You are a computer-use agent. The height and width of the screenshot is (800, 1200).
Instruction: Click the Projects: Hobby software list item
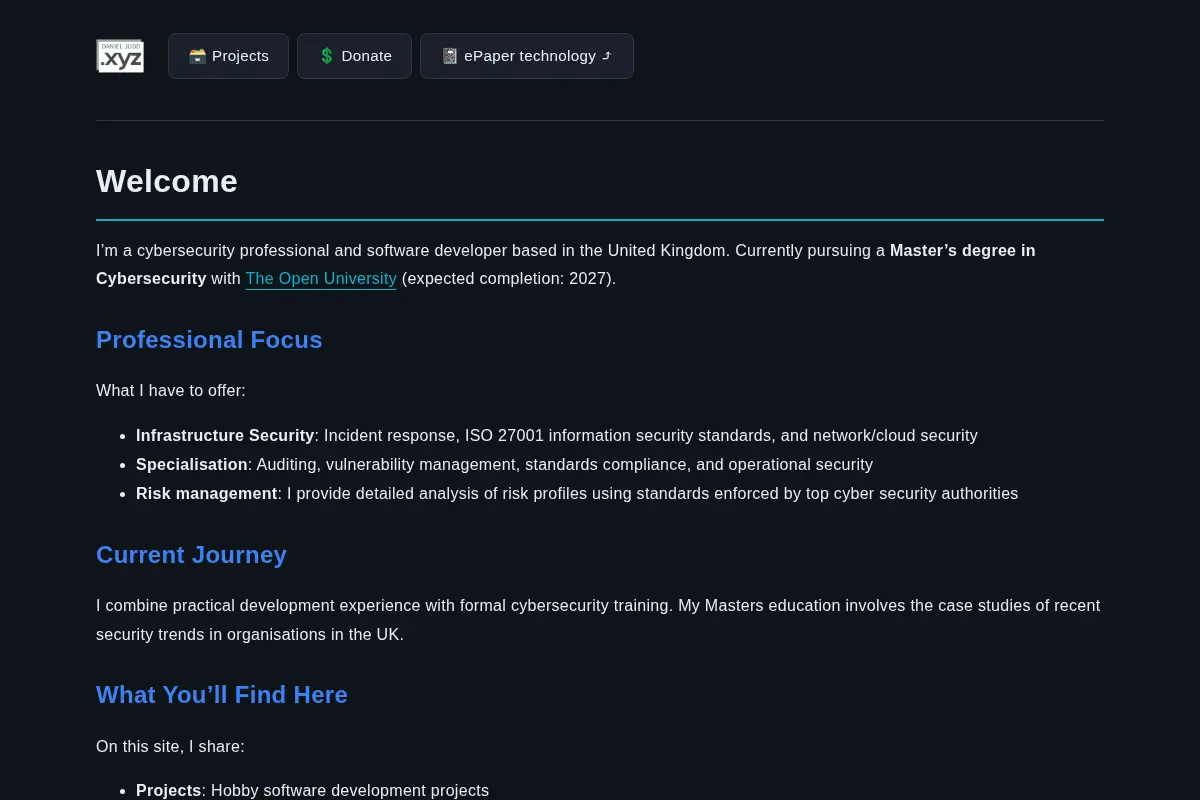[x=312, y=791]
